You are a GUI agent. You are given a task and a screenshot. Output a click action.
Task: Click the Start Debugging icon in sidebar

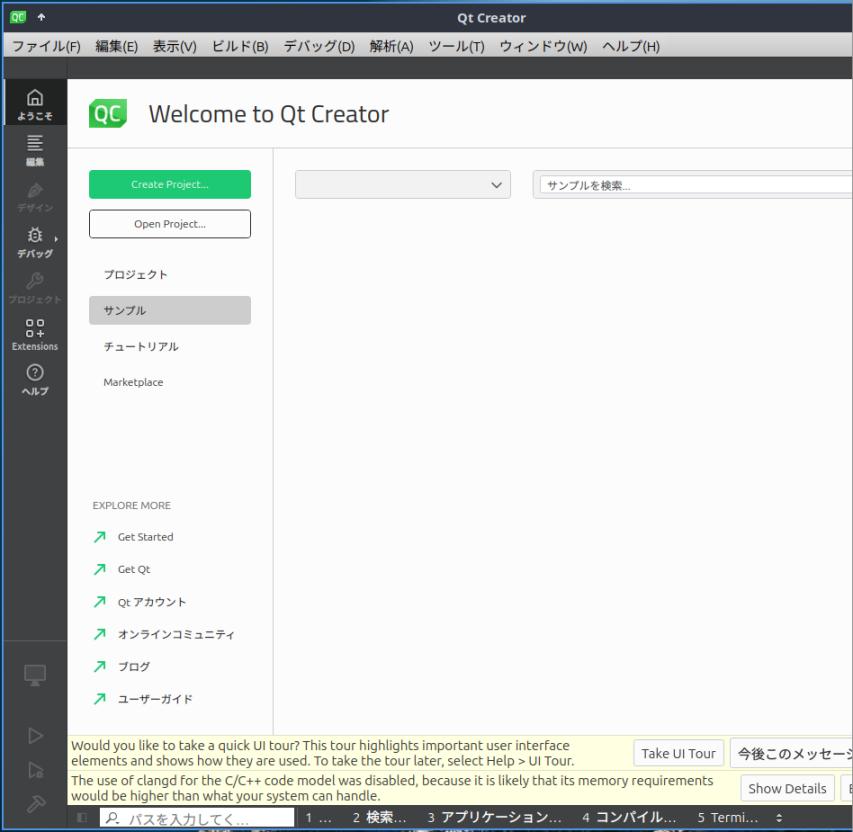pos(35,770)
